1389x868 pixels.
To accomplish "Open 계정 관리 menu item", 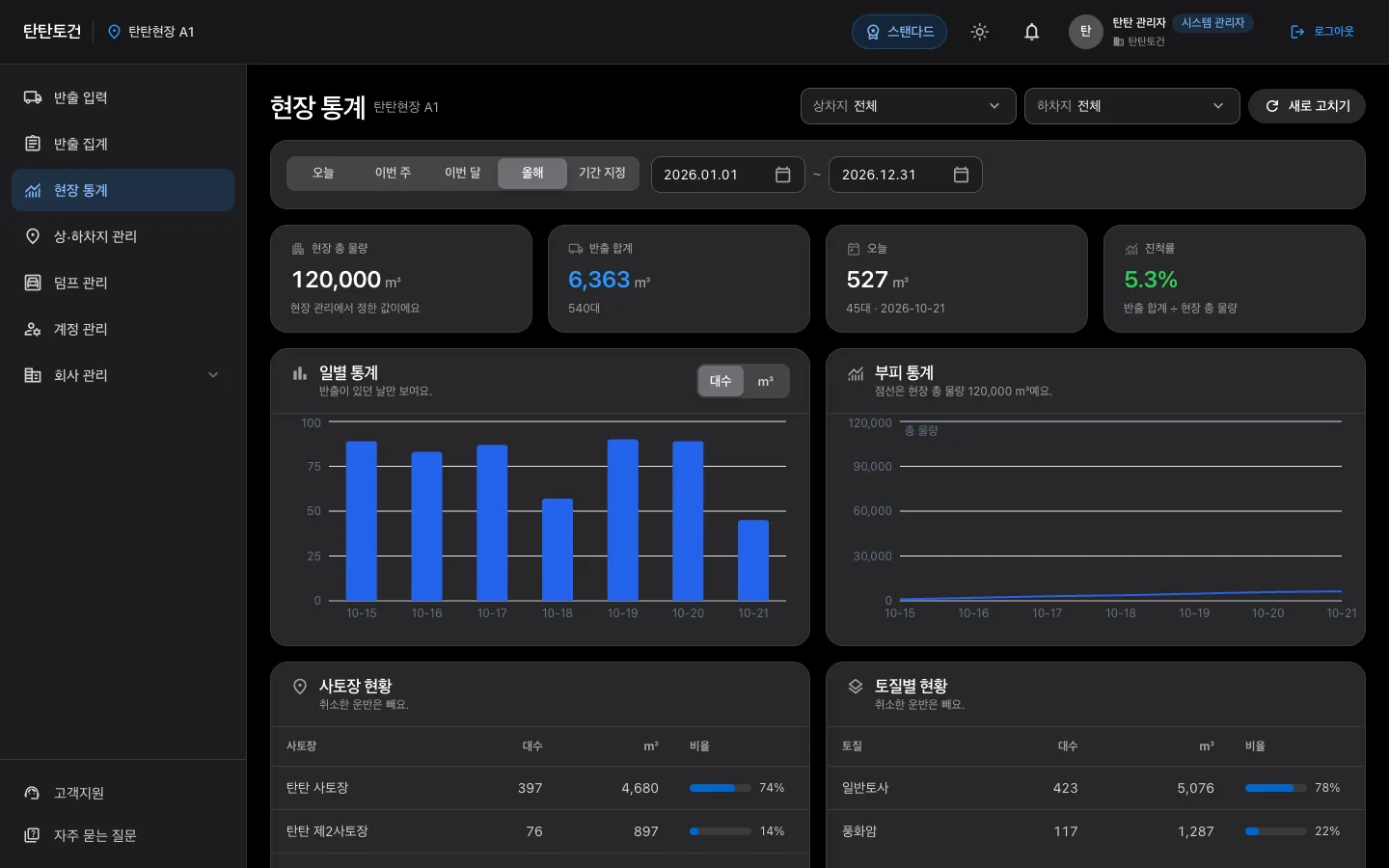I will 123,329.
